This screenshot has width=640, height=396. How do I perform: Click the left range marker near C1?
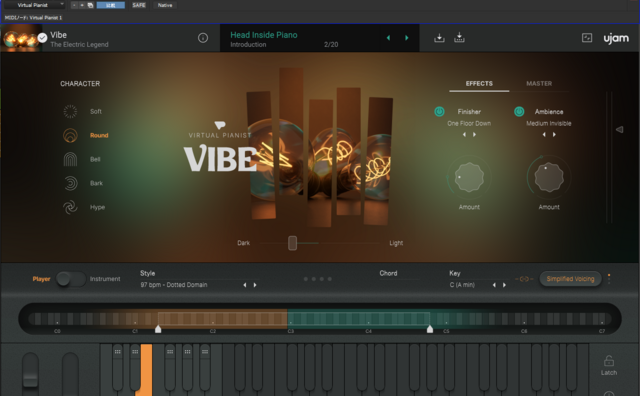pos(158,328)
